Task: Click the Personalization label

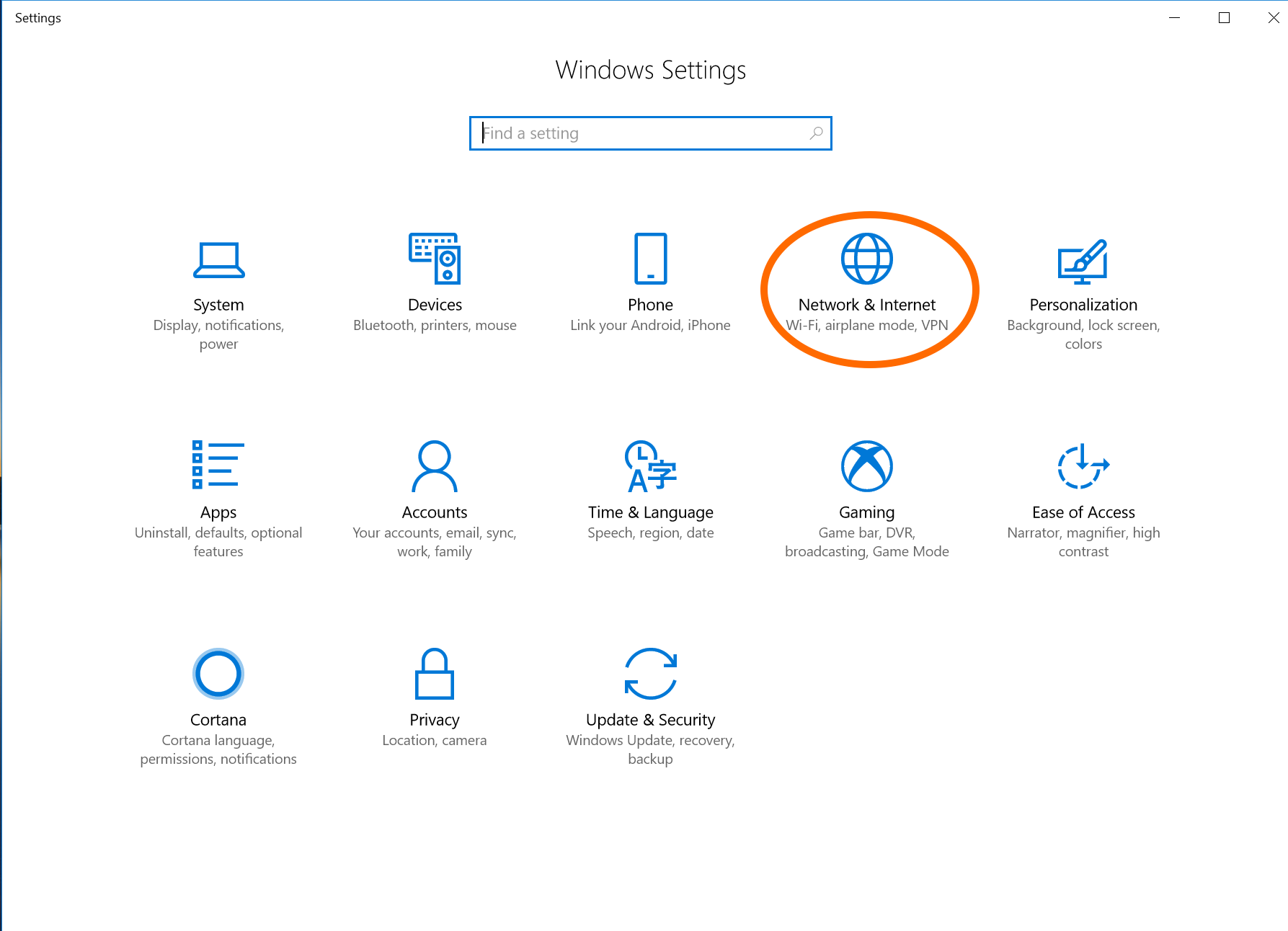Action: (1083, 305)
